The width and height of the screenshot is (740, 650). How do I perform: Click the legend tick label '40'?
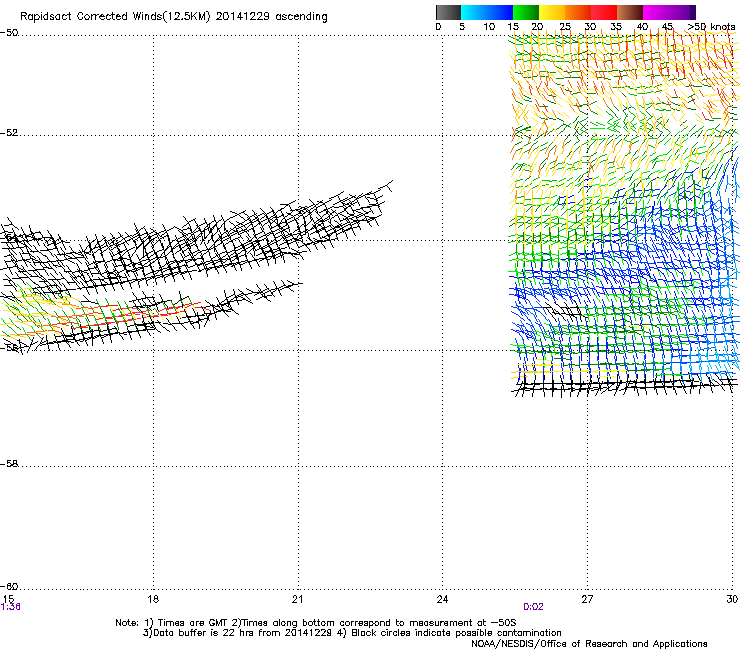click(x=642, y=27)
